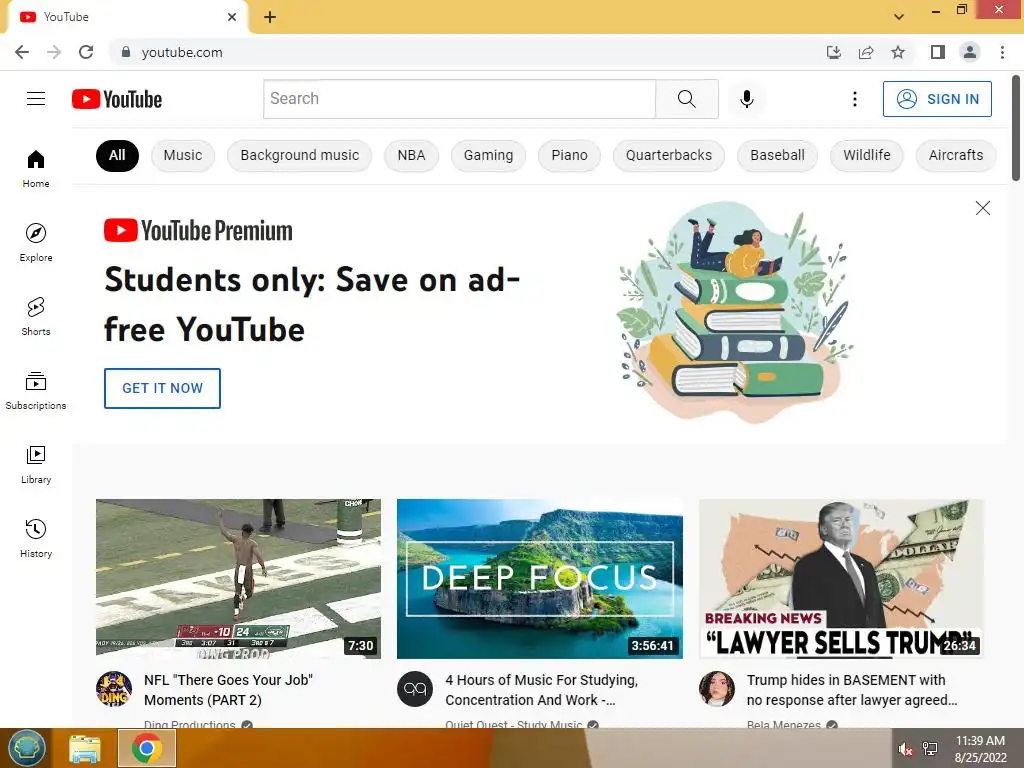Click the share this page icon

(x=866, y=52)
